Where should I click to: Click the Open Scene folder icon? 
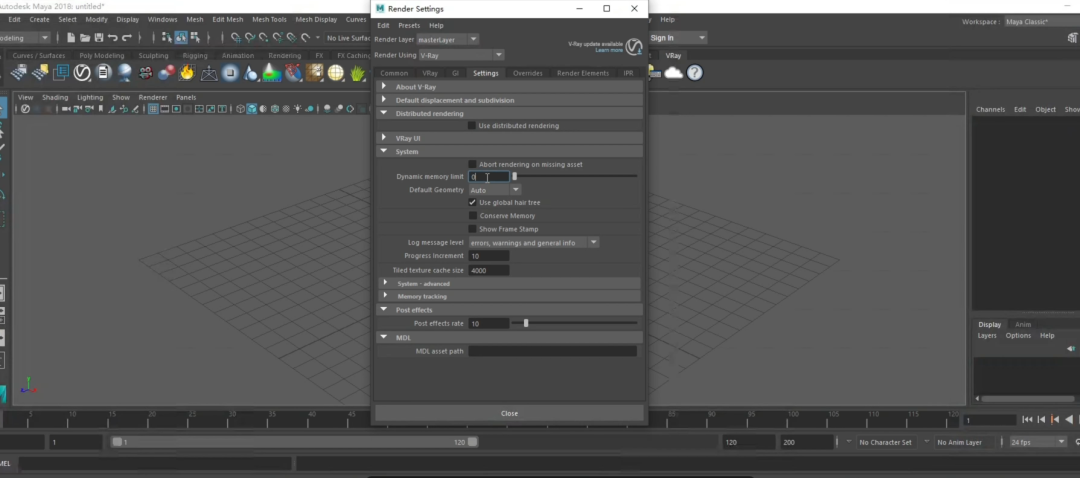tap(85, 38)
